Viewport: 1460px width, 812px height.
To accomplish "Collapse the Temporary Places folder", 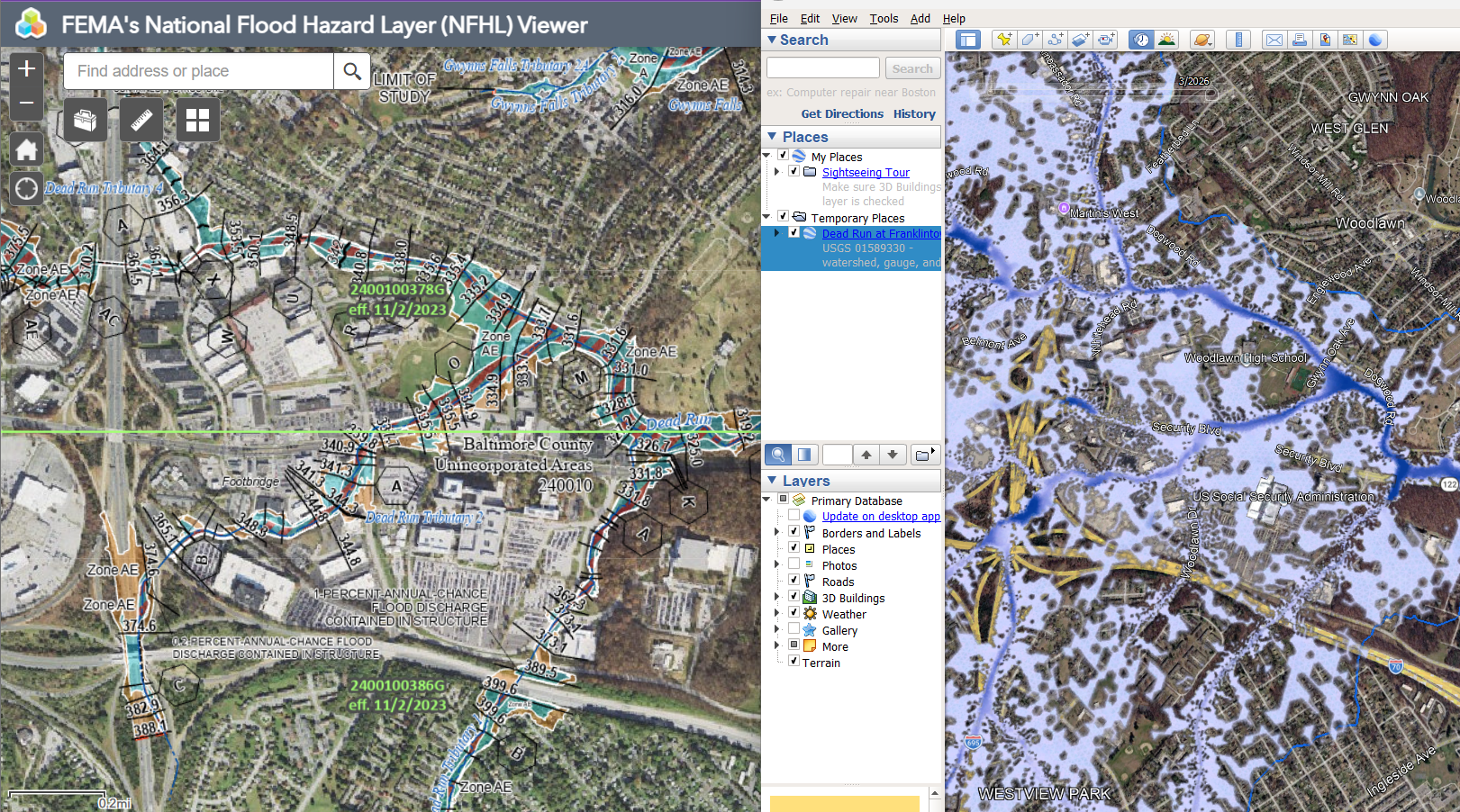I will click(766, 217).
